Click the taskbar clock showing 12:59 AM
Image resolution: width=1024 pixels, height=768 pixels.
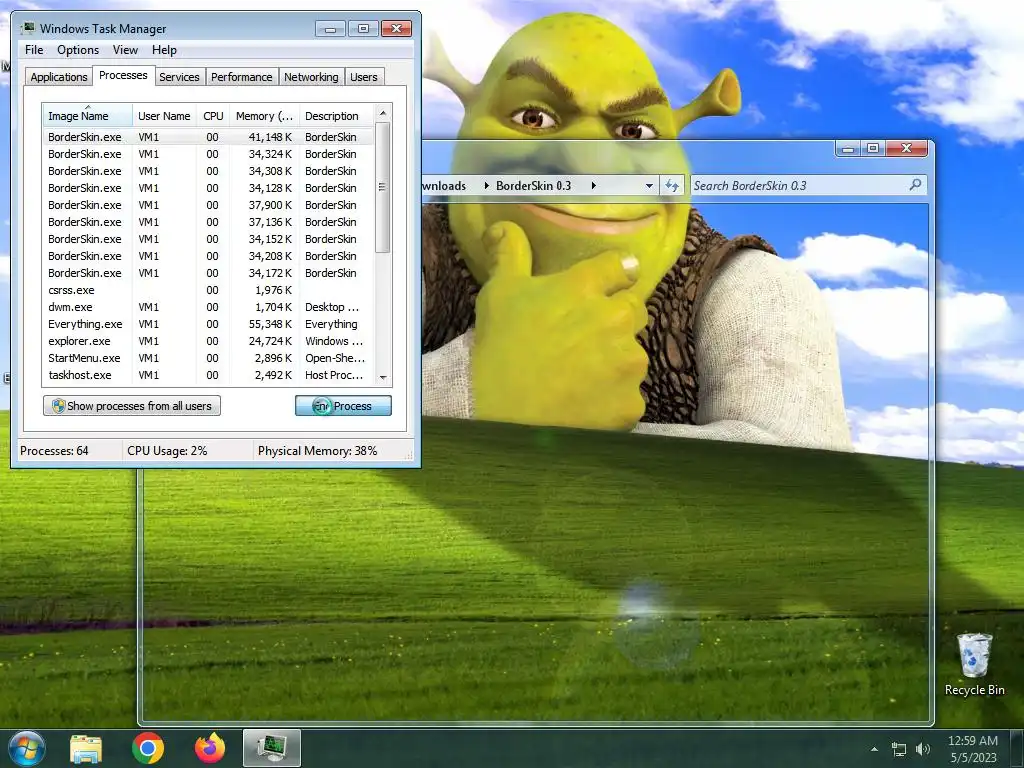pos(972,748)
